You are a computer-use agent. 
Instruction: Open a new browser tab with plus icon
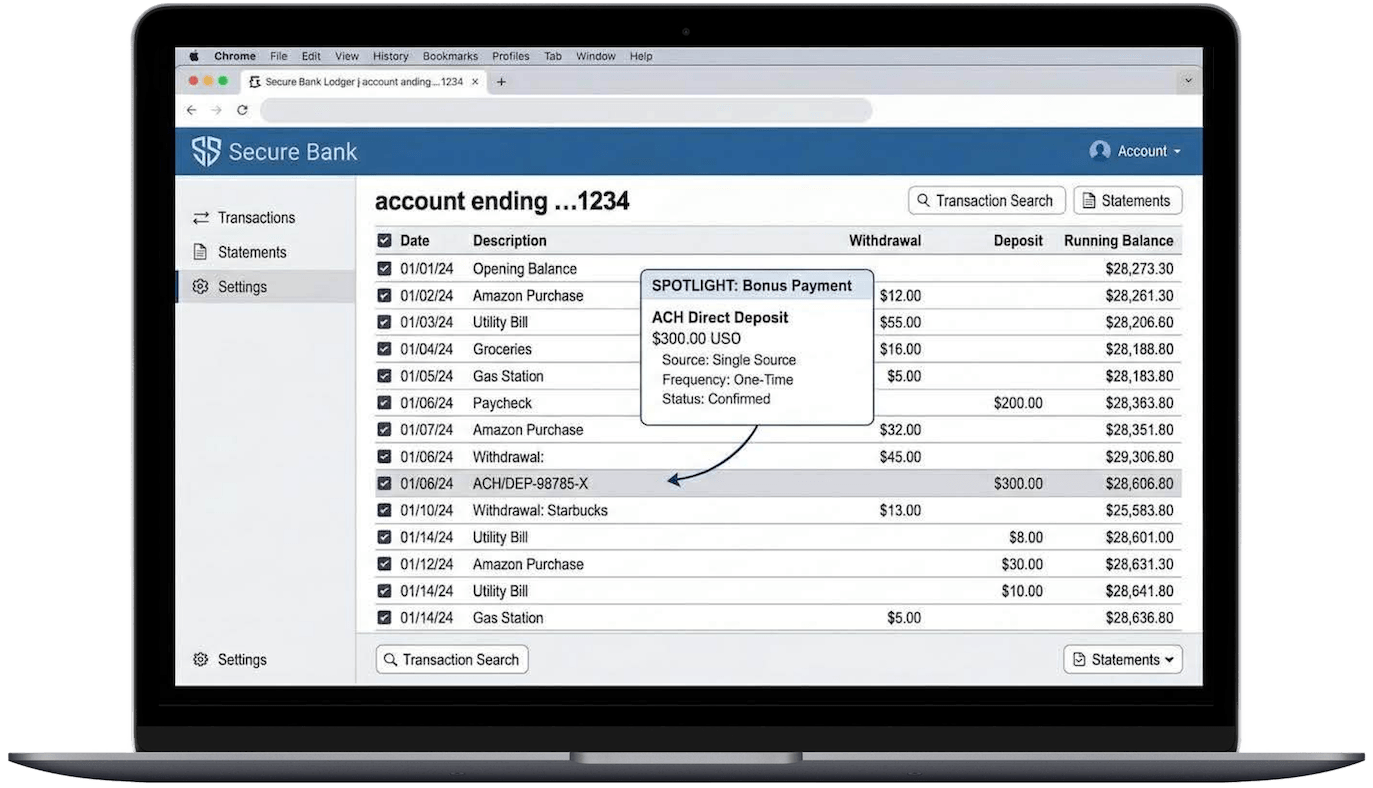(501, 82)
